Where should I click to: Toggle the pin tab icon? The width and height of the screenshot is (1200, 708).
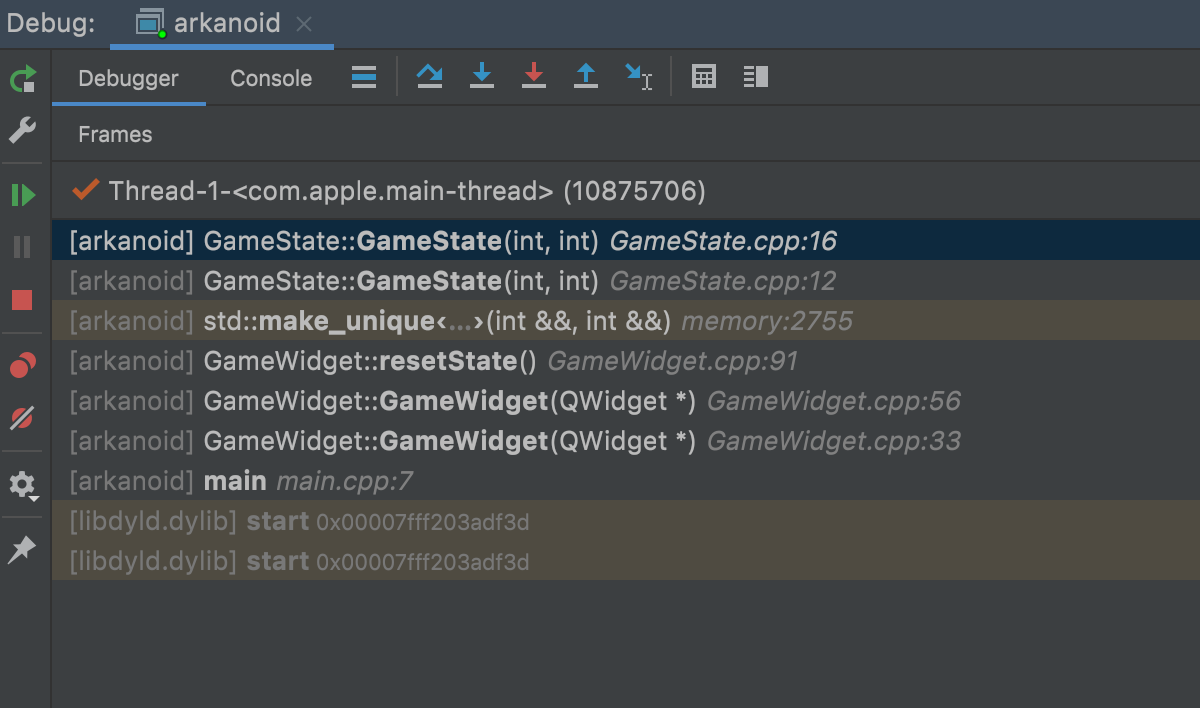point(22,549)
